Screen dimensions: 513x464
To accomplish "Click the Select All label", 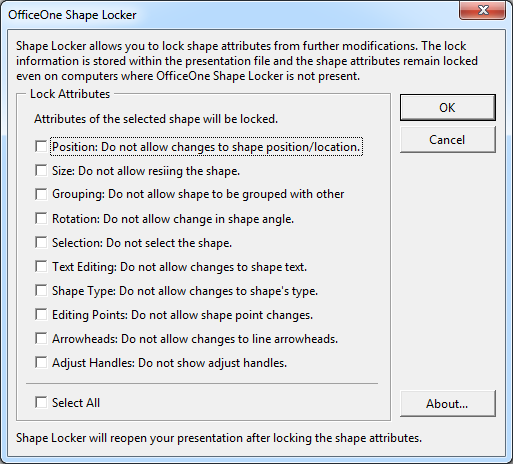I will point(76,403).
